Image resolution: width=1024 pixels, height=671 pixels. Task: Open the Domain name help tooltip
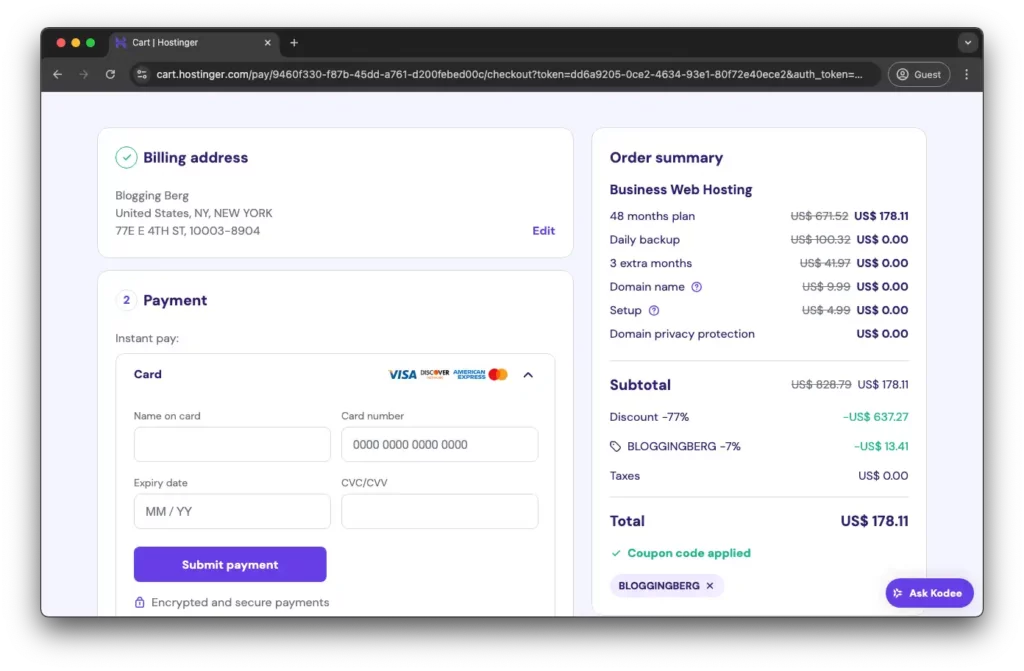click(698, 286)
